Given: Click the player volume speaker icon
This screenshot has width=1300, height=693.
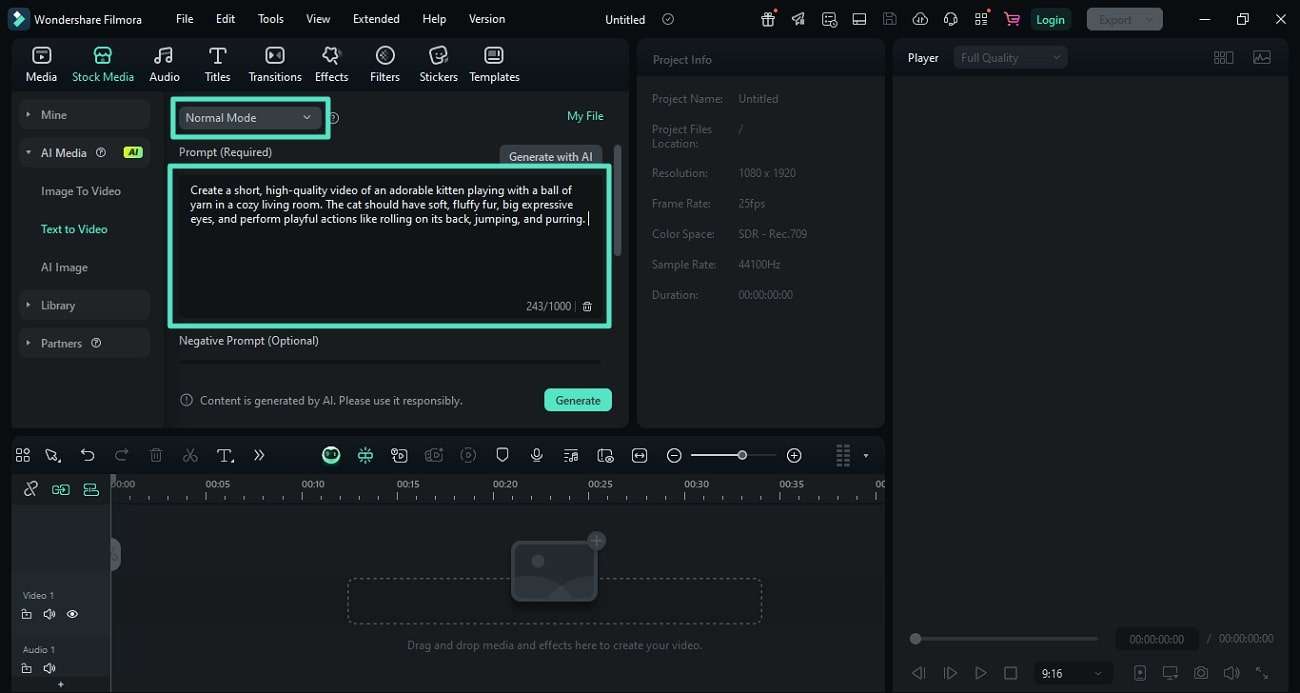Looking at the screenshot, I should point(1231,673).
